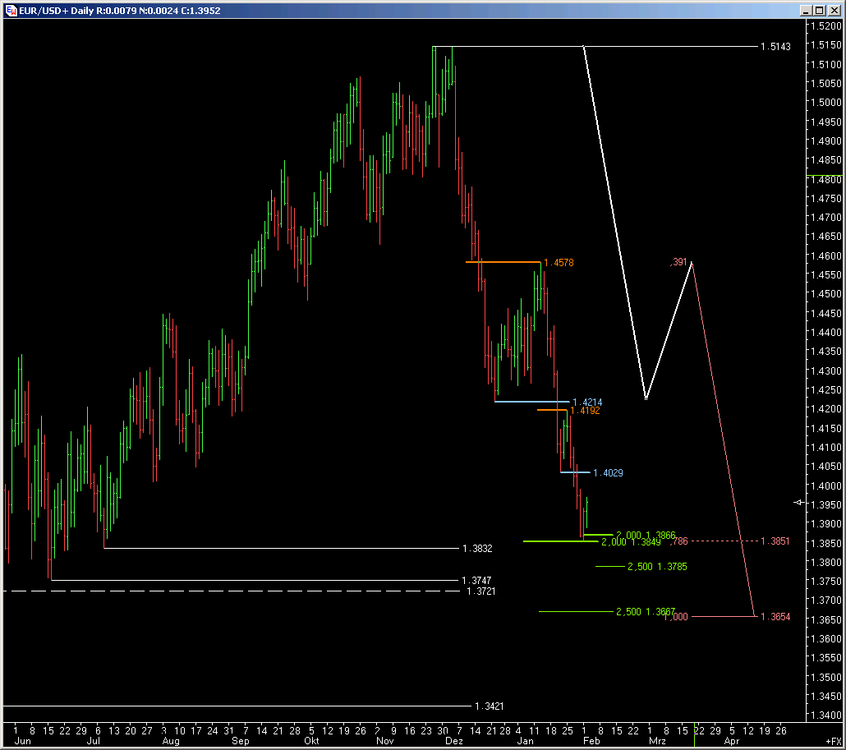The height and width of the screenshot is (750, 846).
Task: Maximize the EUR/USD chart window
Action: coord(819,10)
